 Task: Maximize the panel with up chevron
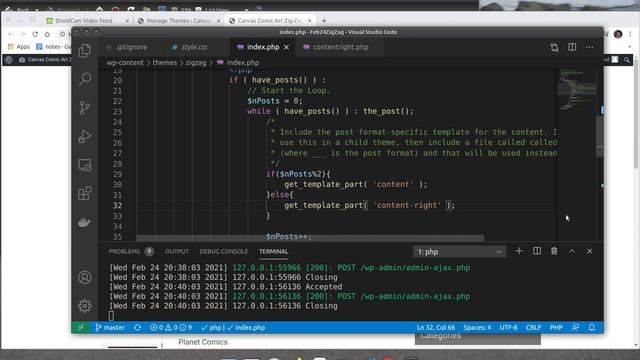[x=572, y=251]
